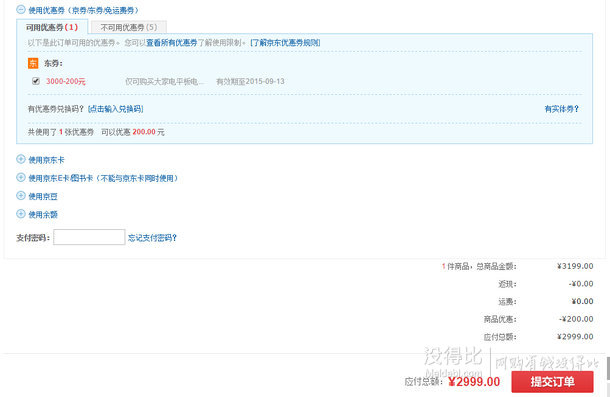Click 可以优惠 200.00 元 summary text
The height and width of the screenshot is (397, 610).
133,132
